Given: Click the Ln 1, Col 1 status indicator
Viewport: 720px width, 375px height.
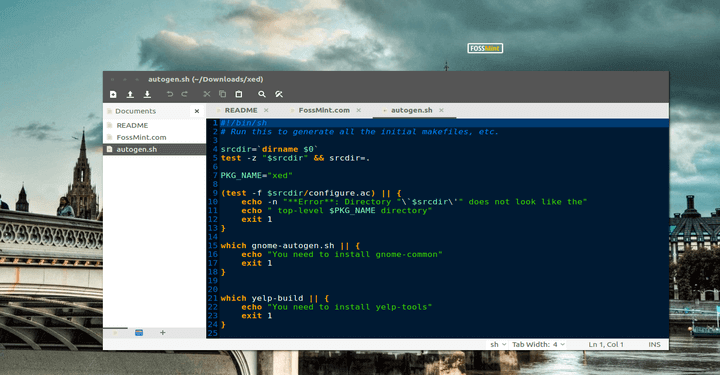Looking at the screenshot, I should pyautogui.click(x=606, y=344).
